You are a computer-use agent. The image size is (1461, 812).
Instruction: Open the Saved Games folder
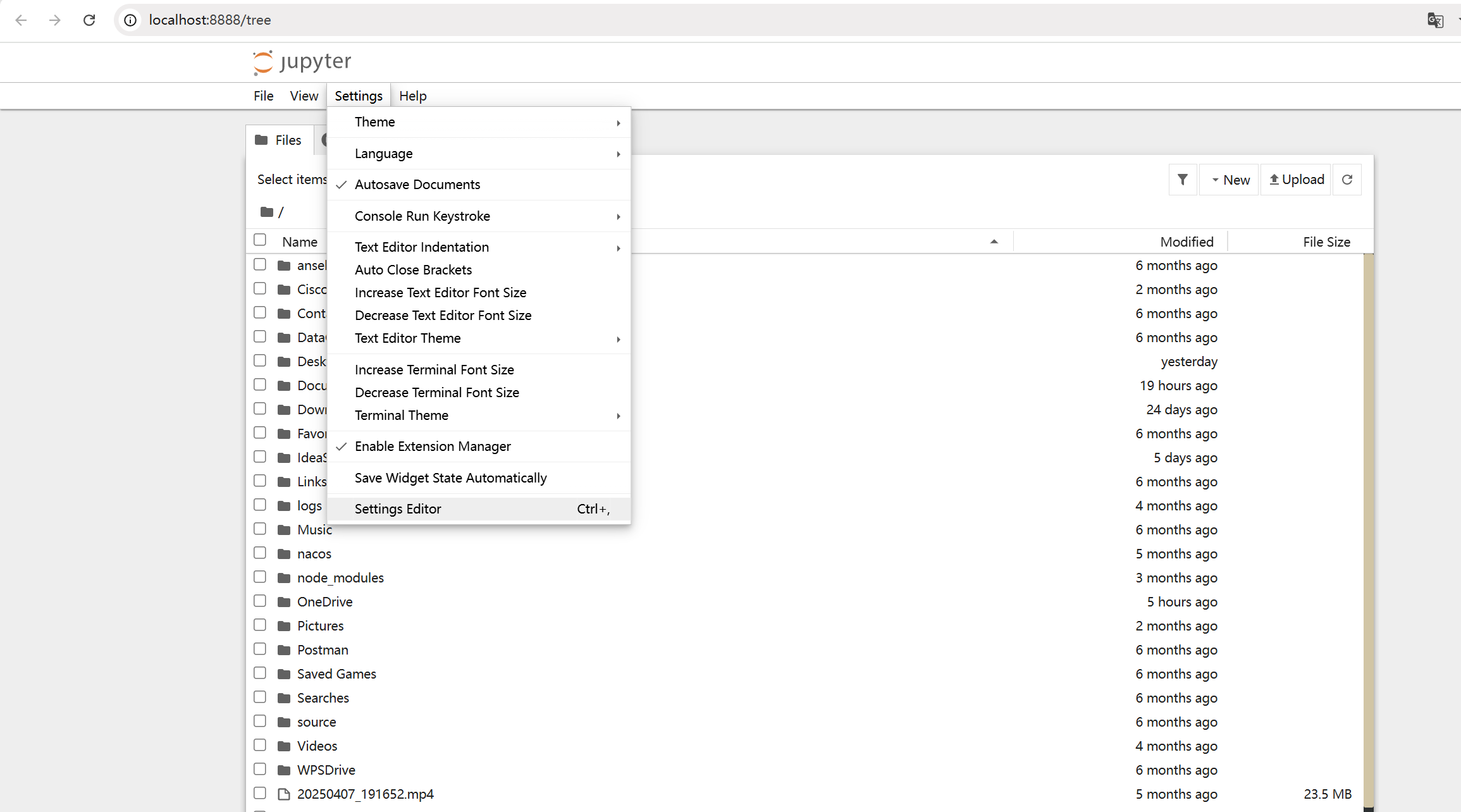pyautogui.click(x=336, y=674)
